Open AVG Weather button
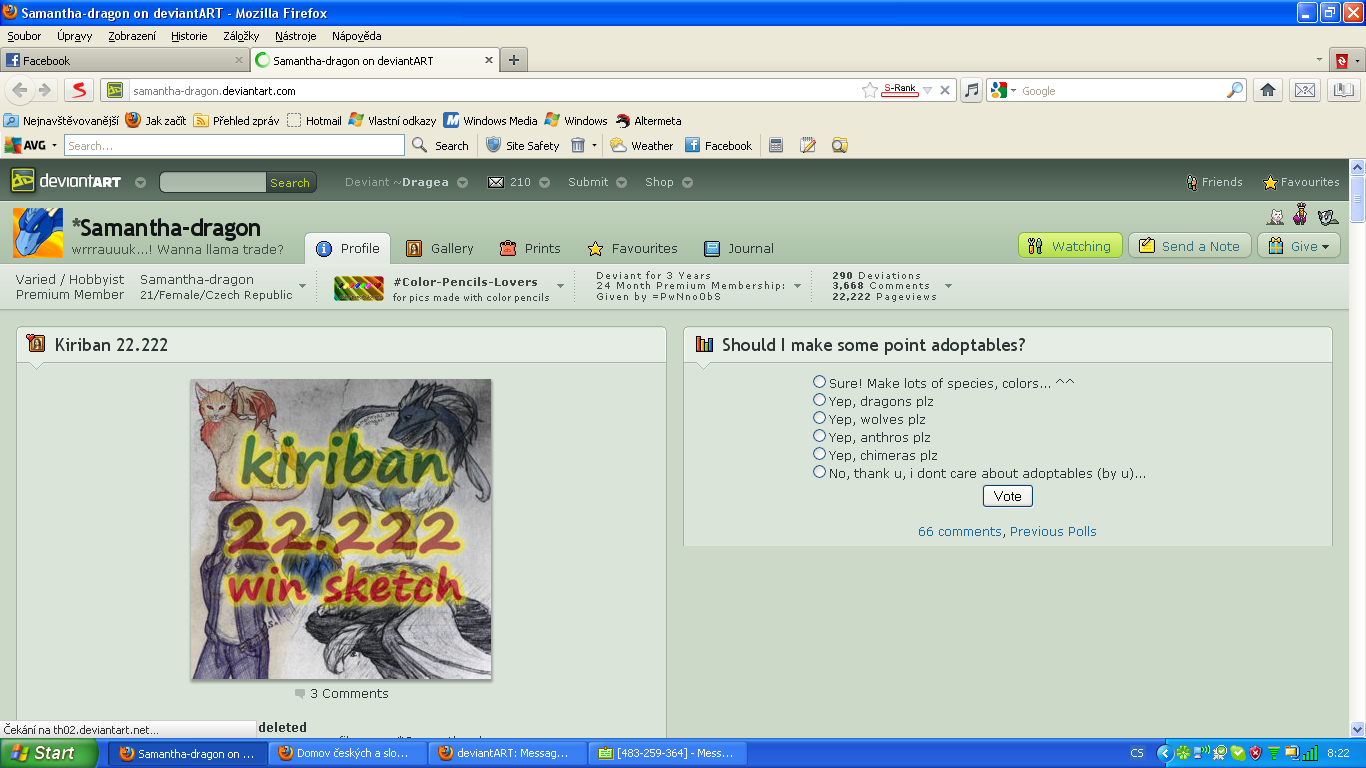Viewport: 1366px width, 768px height. 641,145
